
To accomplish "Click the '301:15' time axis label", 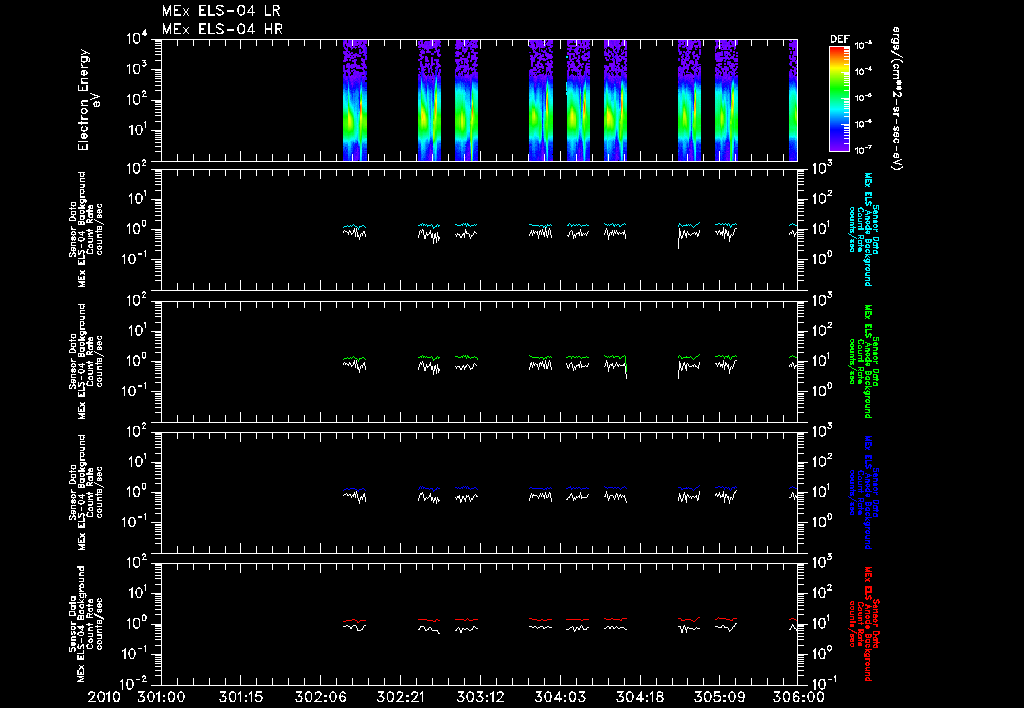I will (x=241, y=698).
